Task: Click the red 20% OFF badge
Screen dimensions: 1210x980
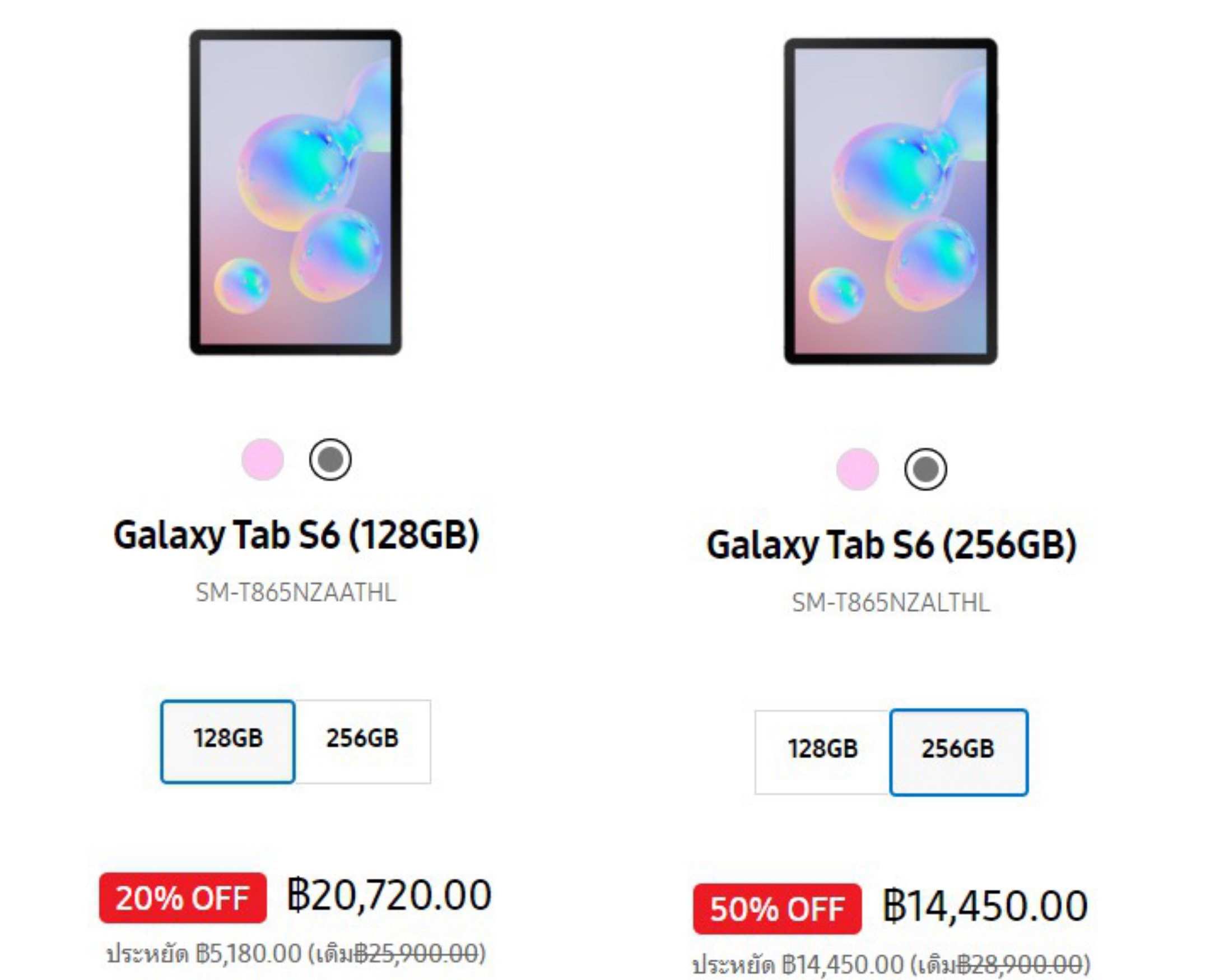Action: pos(182,898)
